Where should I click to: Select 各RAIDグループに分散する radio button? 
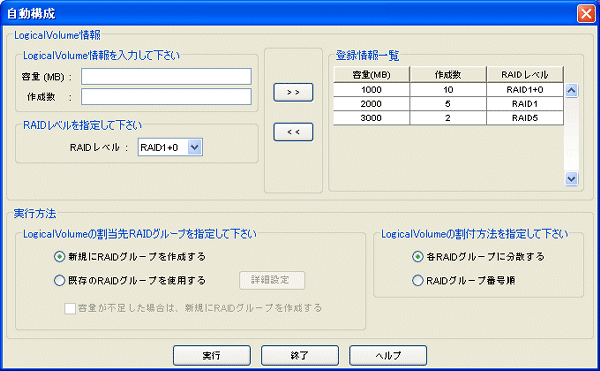click(x=417, y=257)
